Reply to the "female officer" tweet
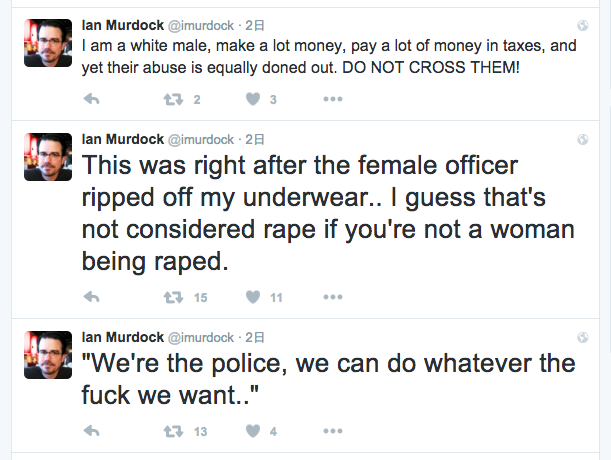The image size is (611, 460). pyautogui.click(x=92, y=297)
